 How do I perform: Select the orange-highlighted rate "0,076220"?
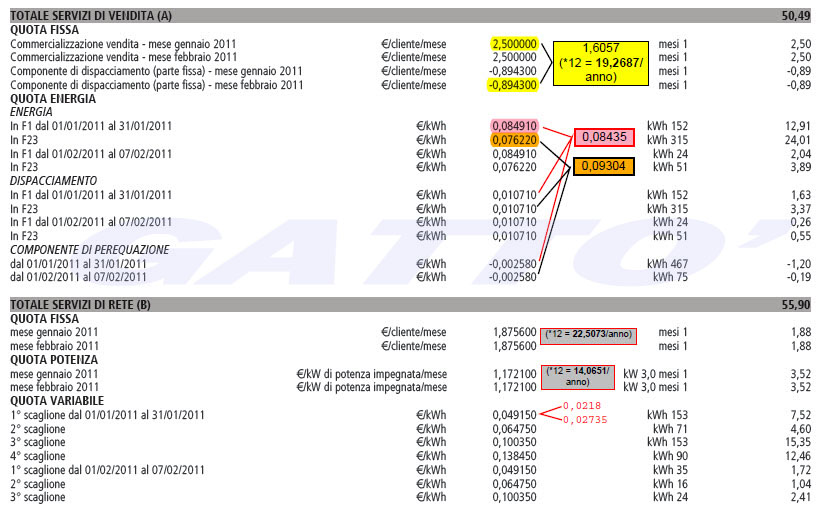click(x=514, y=140)
